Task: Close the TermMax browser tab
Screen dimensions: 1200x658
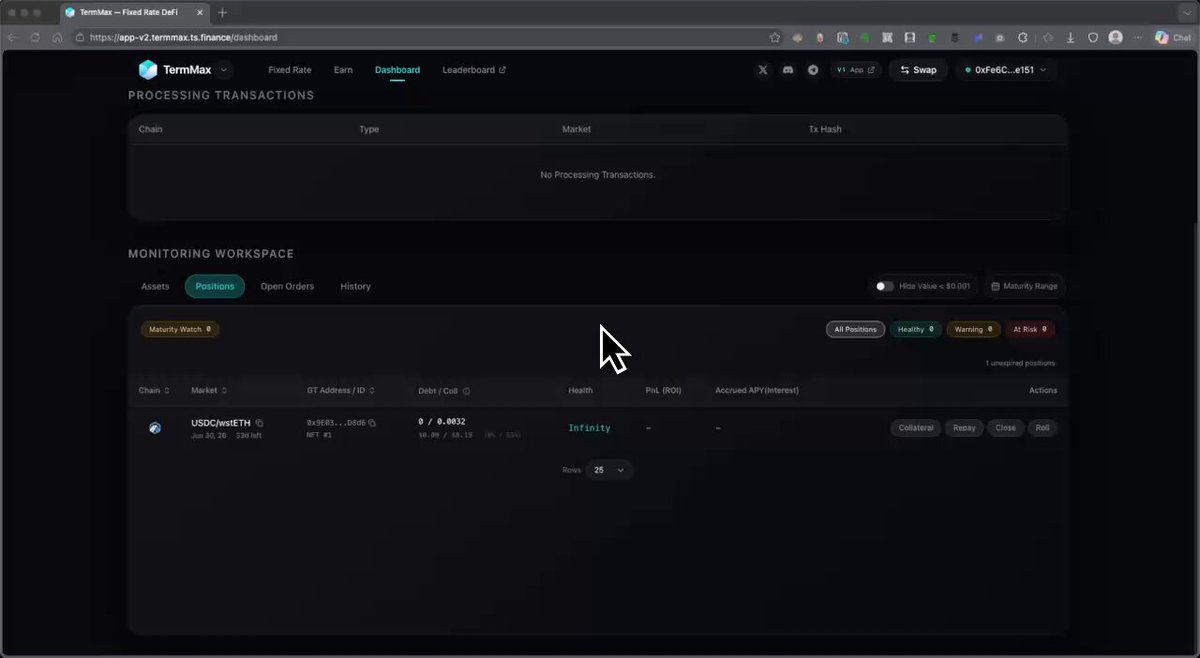Action: tap(200, 12)
